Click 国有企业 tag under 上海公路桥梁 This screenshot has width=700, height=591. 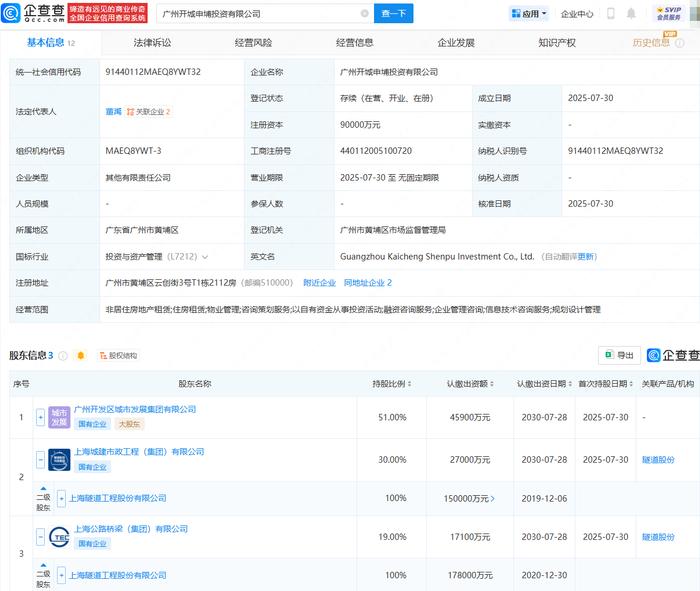click(92, 544)
